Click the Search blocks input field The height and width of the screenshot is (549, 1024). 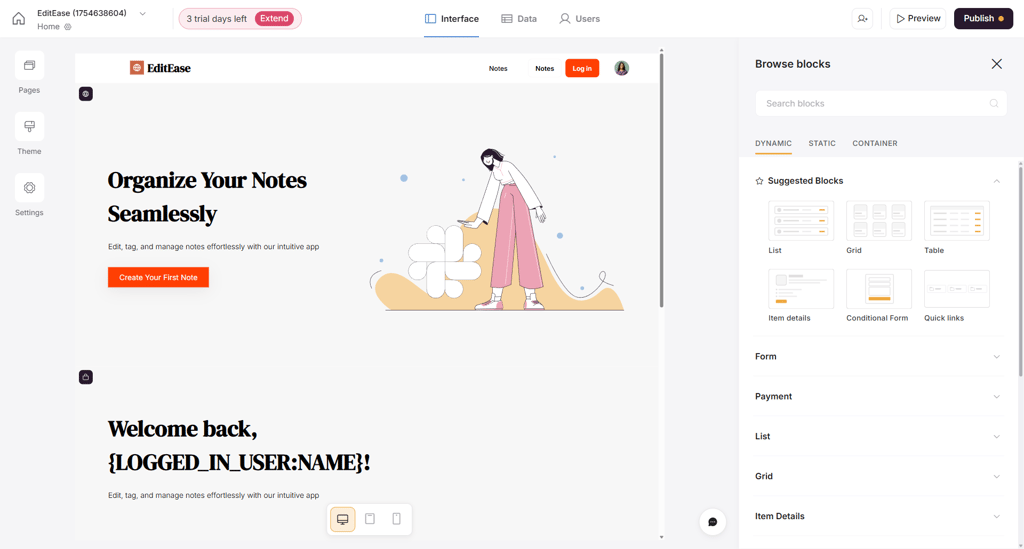tap(881, 103)
